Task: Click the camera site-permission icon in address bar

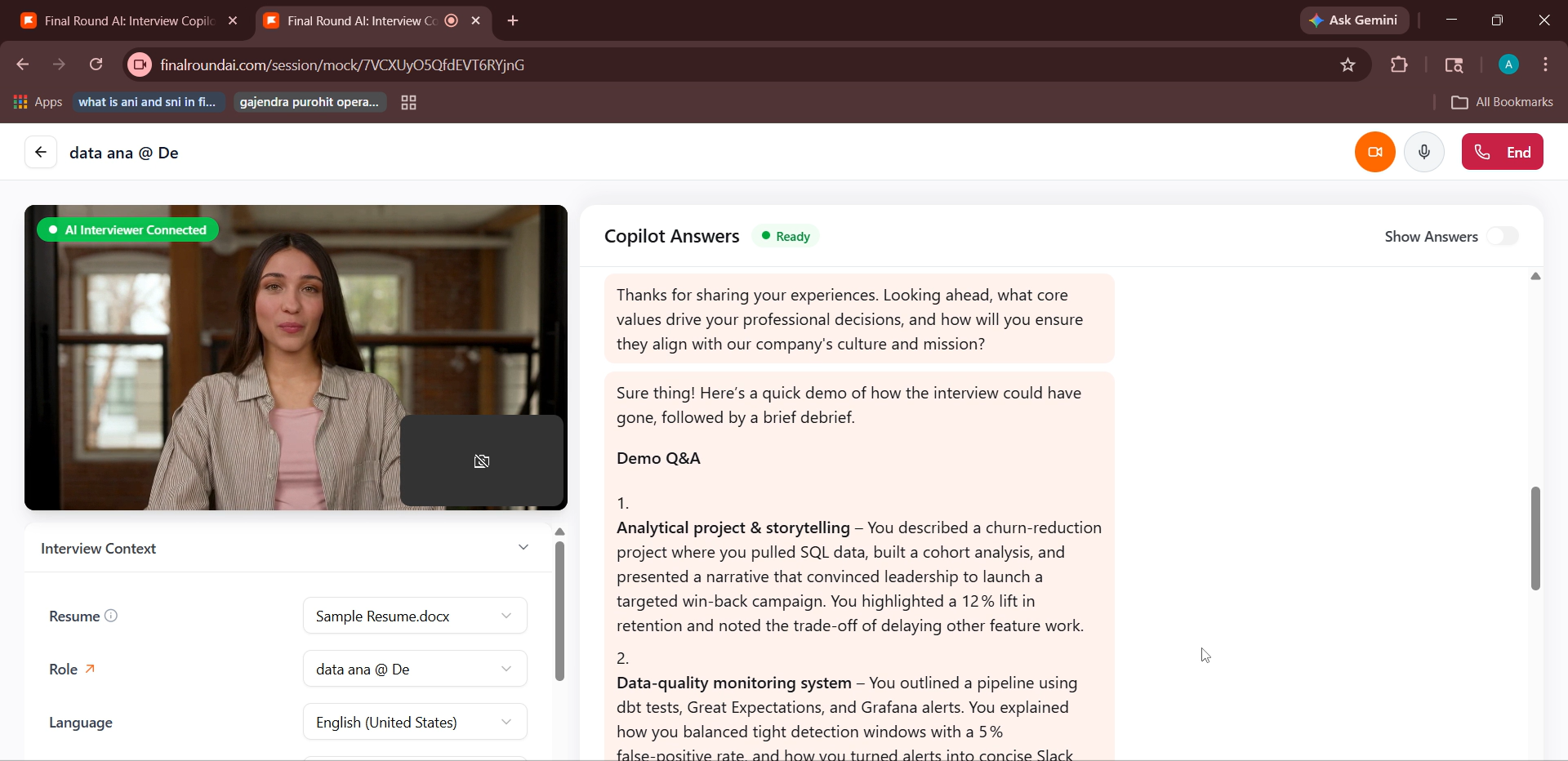Action: (x=140, y=65)
